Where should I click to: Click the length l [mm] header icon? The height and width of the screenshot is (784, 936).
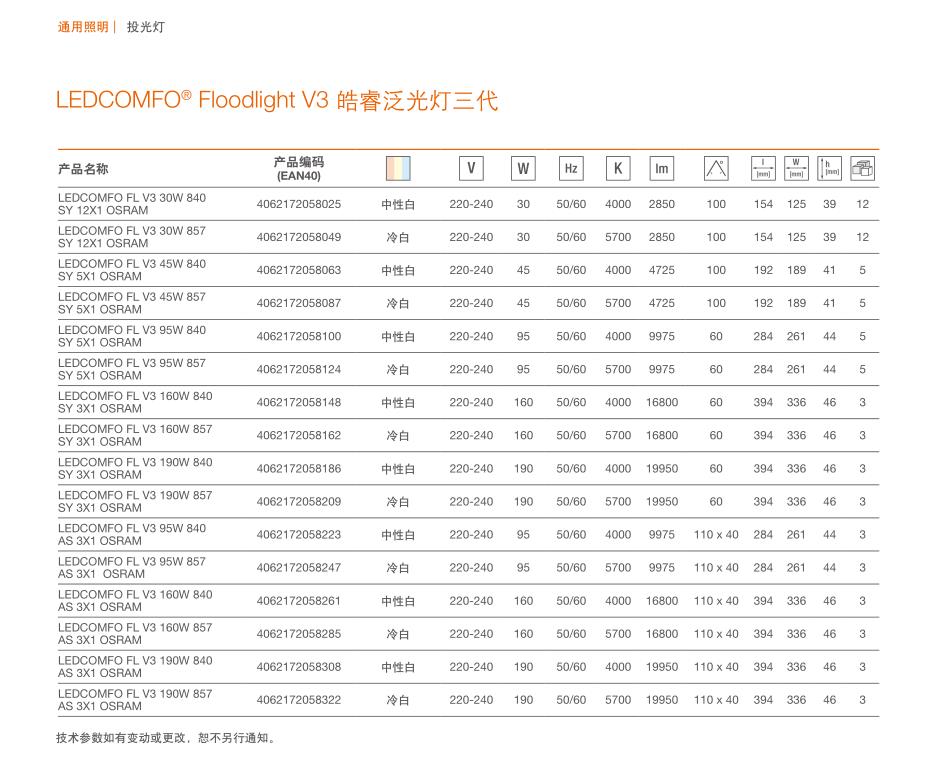point(763,169)
